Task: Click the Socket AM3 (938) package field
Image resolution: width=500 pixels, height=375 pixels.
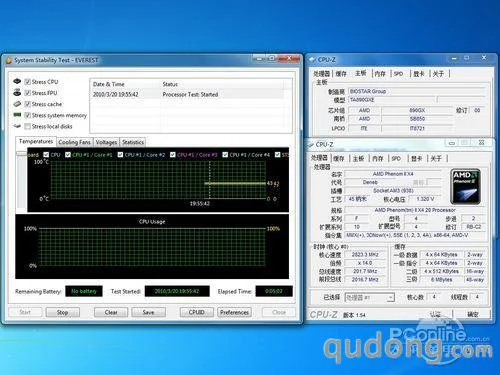Action: point(393,191)
